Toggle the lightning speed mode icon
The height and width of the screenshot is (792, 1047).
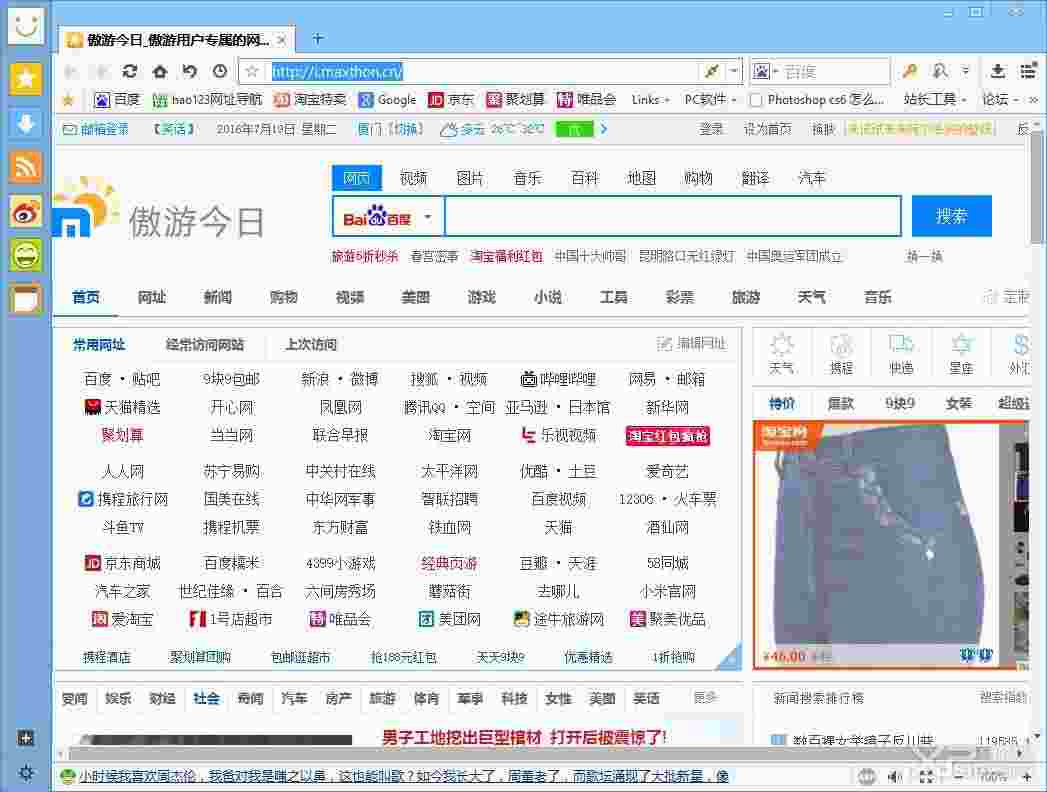(712, 71)
